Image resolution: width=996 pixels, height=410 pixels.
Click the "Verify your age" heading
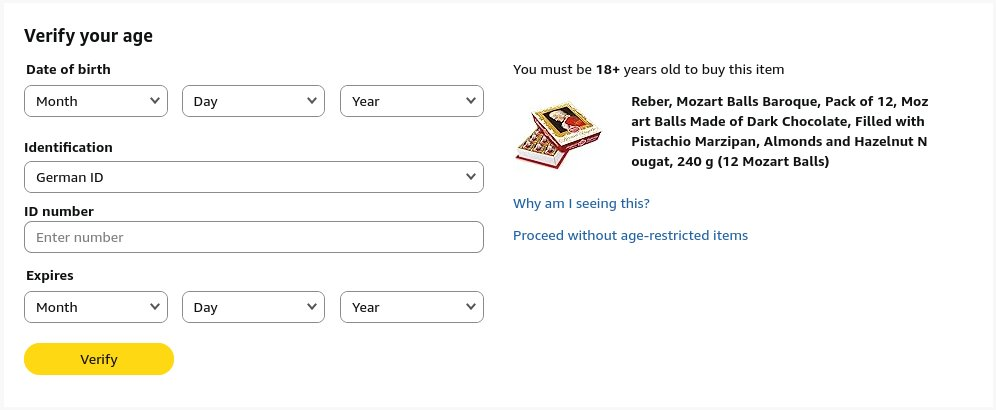pos(88,36)
